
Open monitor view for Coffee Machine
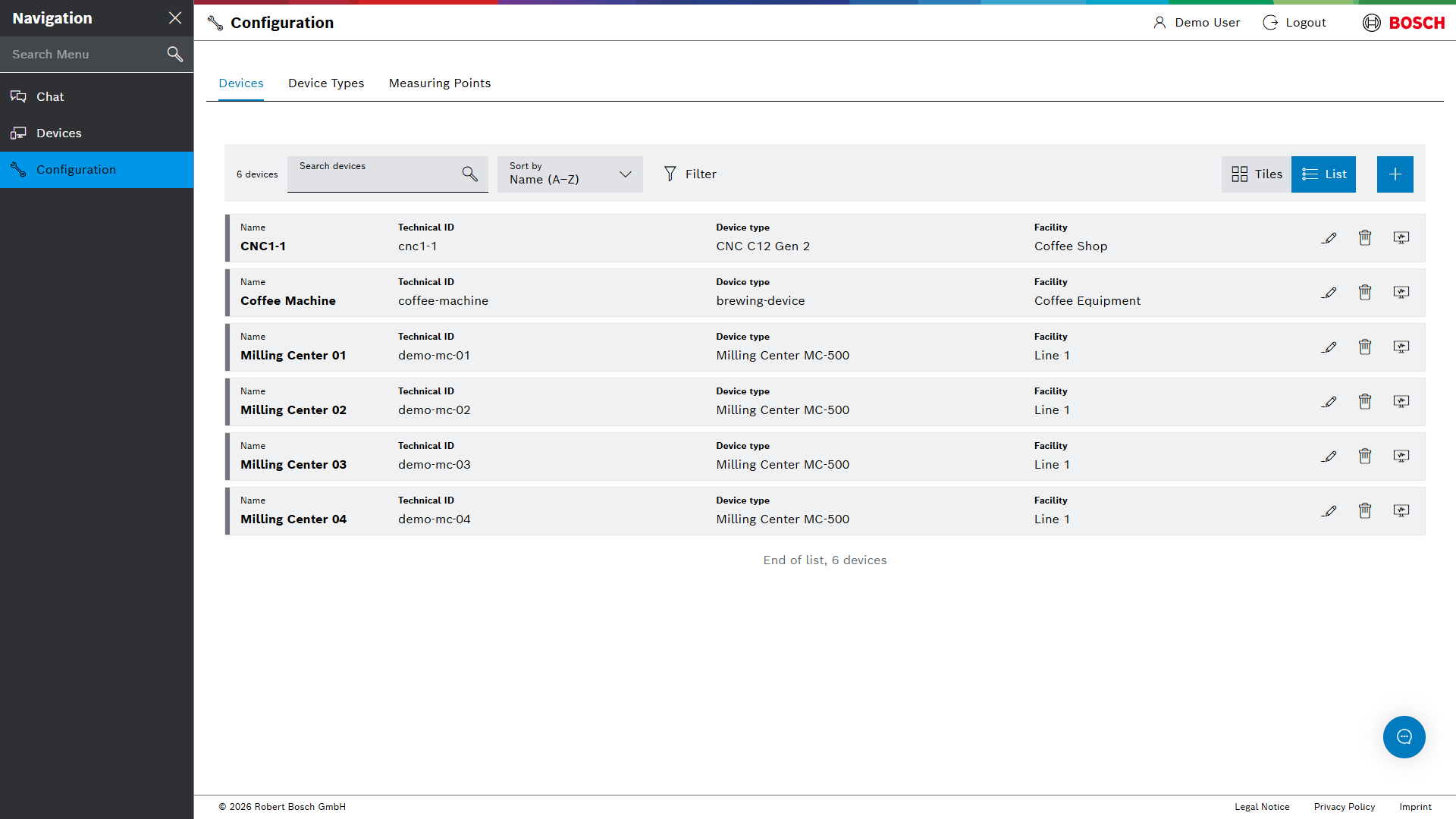(1401, 293)
